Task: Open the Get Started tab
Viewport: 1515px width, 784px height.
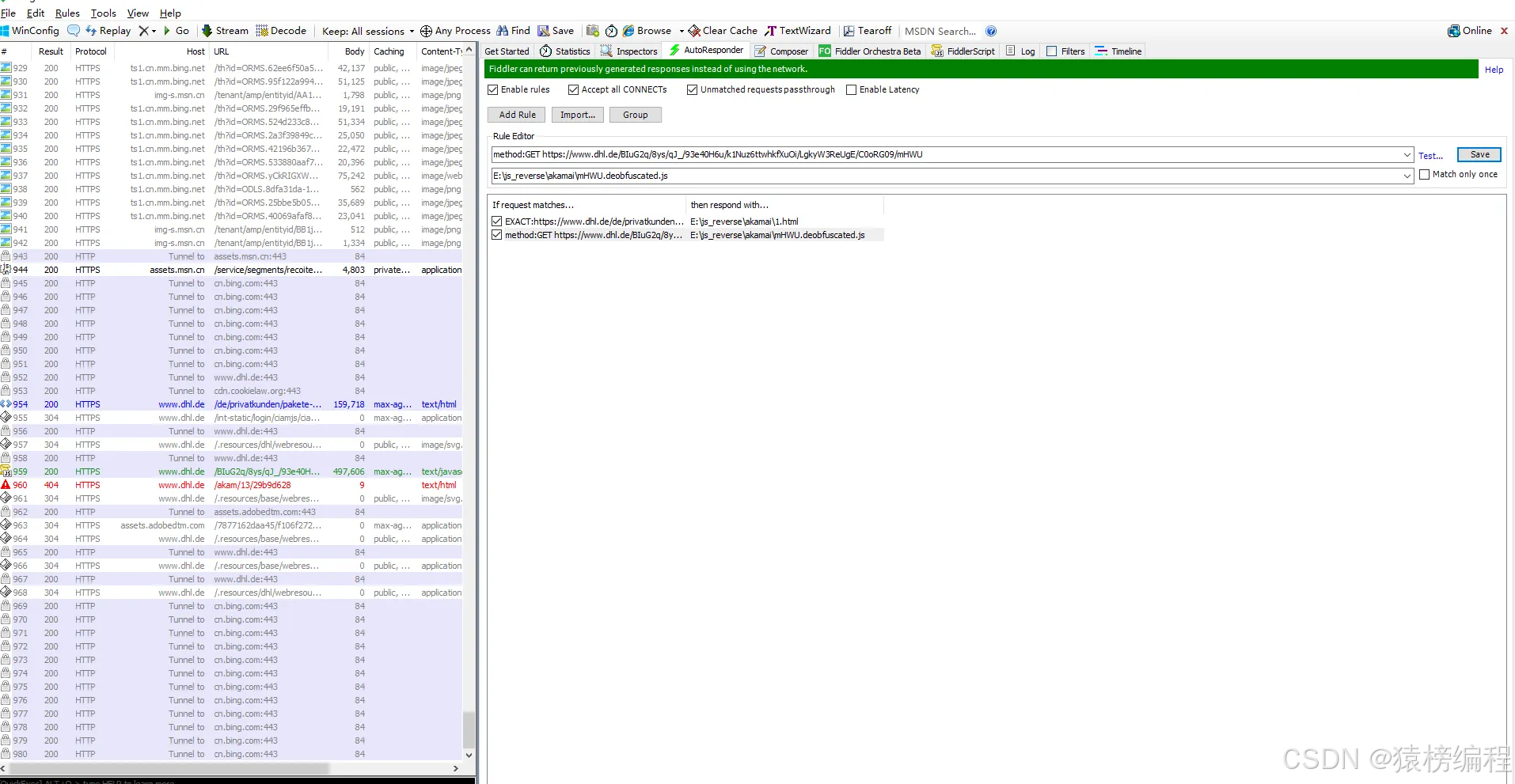Action: coord(507,51)
